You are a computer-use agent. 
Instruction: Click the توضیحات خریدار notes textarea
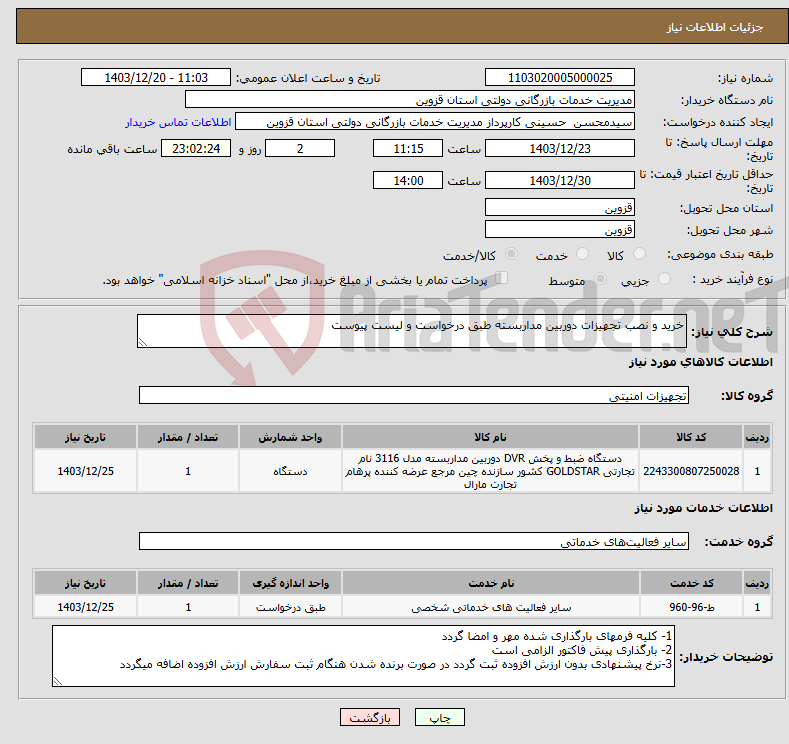pyautogui.click(x=363, y=656)
